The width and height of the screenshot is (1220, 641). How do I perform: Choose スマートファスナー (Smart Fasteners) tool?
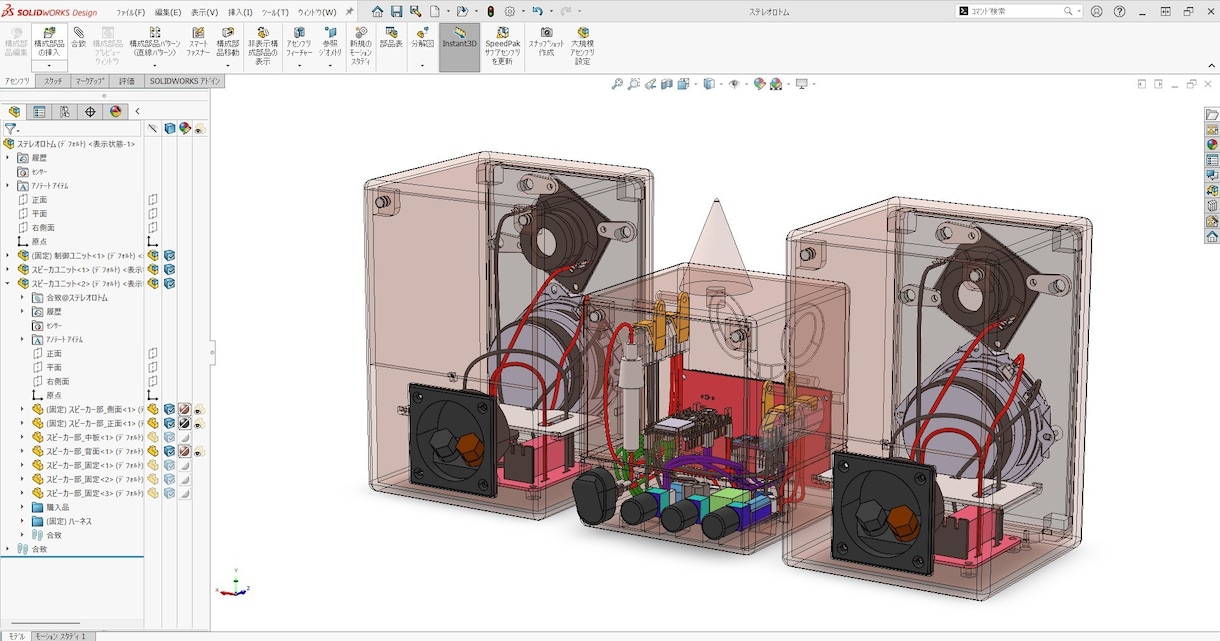198,41
